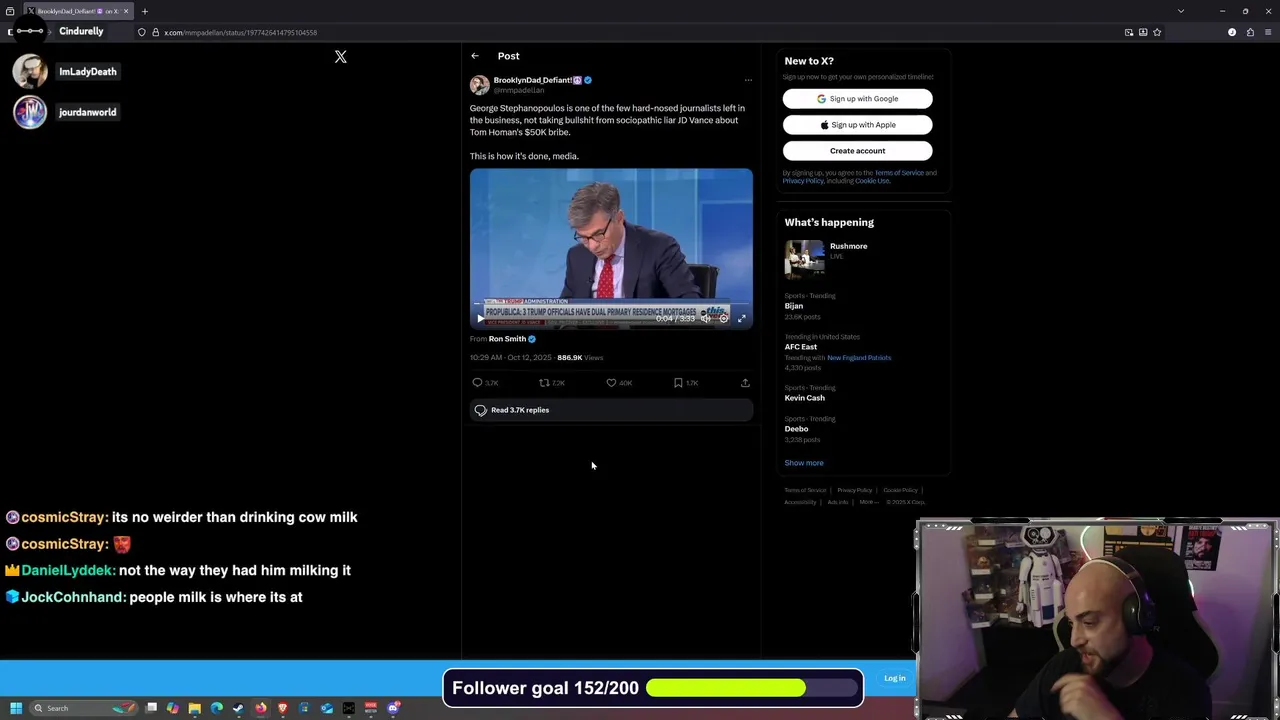This screenshot has width=1280, height=720.
Task: Go back using the Post back arrow
Action: coord(475,56)
